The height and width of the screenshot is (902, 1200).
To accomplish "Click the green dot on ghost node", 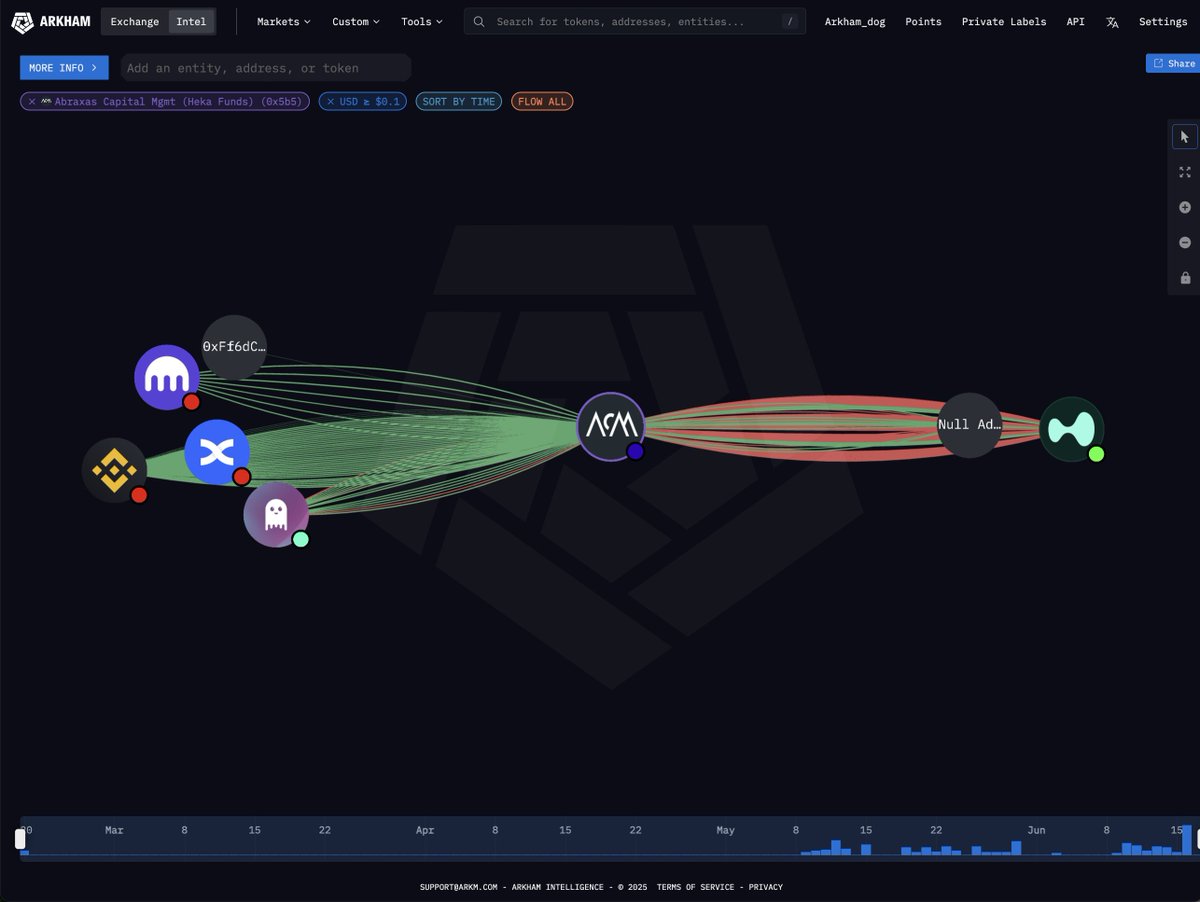I will [x=300, y=539].
